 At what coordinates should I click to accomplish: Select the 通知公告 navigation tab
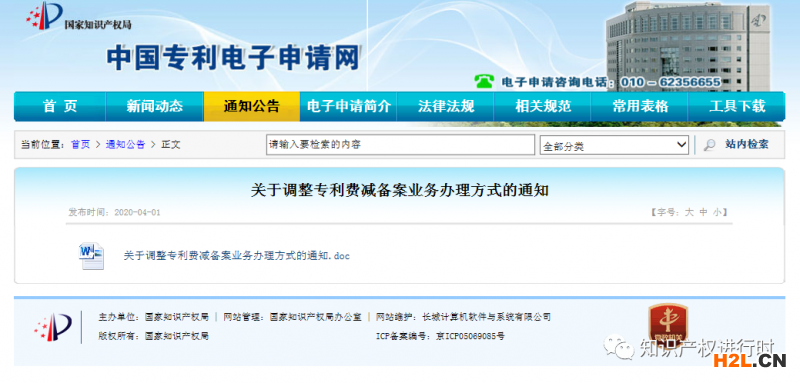252,106
